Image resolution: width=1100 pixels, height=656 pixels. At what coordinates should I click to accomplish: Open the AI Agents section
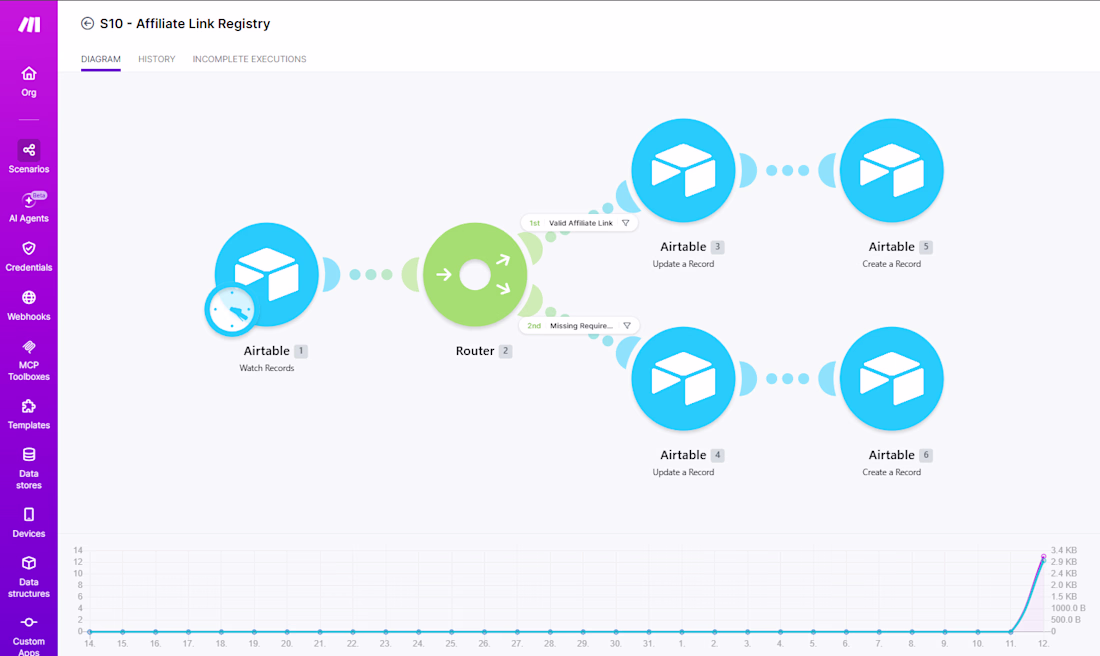coord(29,207)
